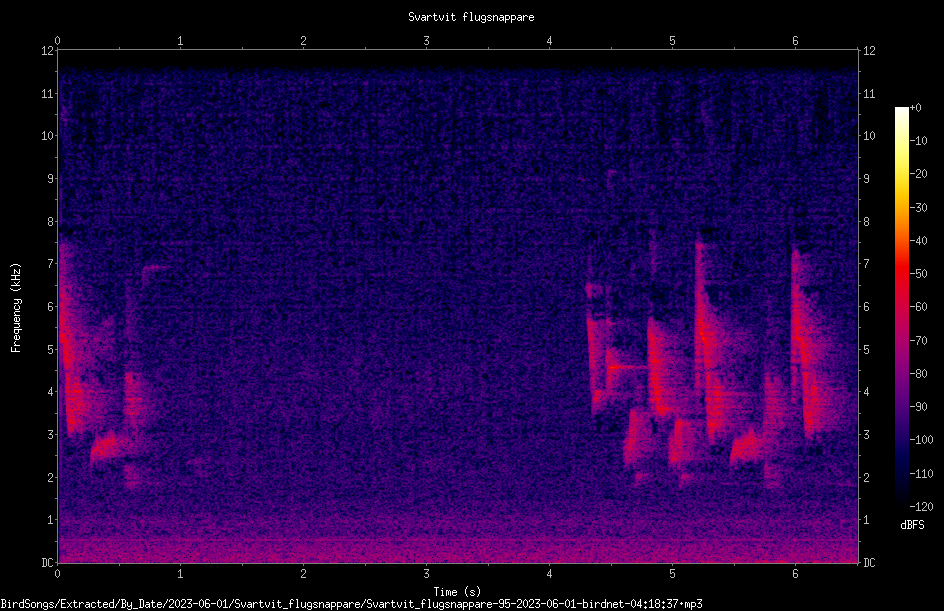Click the 'Time (s)' axis label
This screenshot has width=944, height=611.
pos(457,592)
